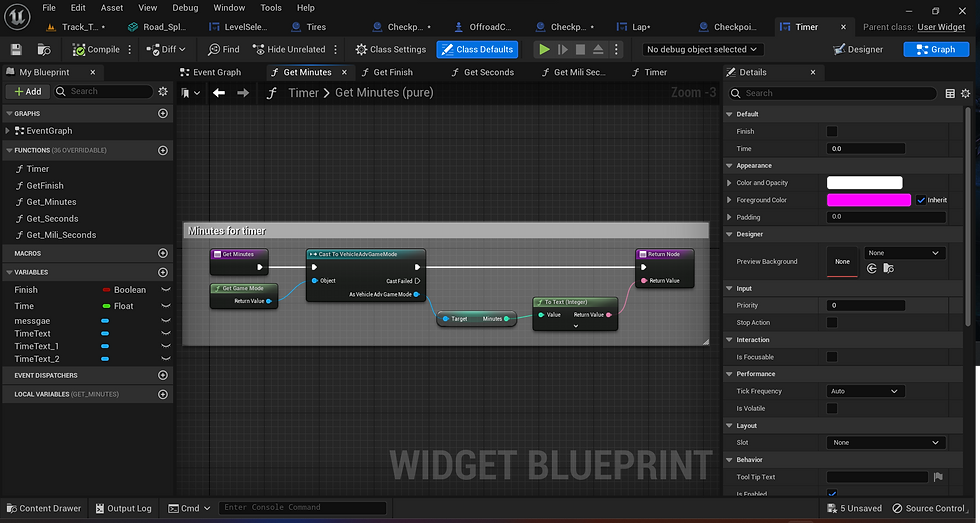This screenshot has height=523, width=980.
Task: Add a new event dispatcher plus icon
Action: coord(163,375)
